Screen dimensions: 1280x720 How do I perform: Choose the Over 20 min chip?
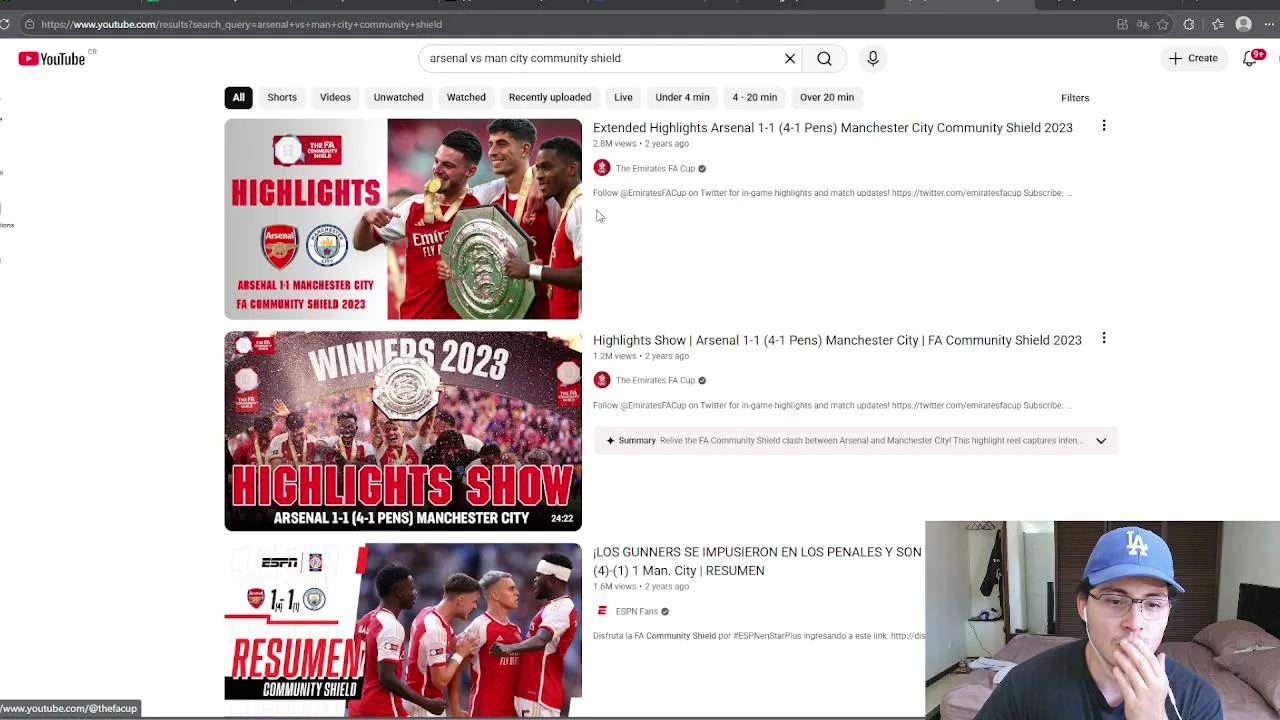827,97
